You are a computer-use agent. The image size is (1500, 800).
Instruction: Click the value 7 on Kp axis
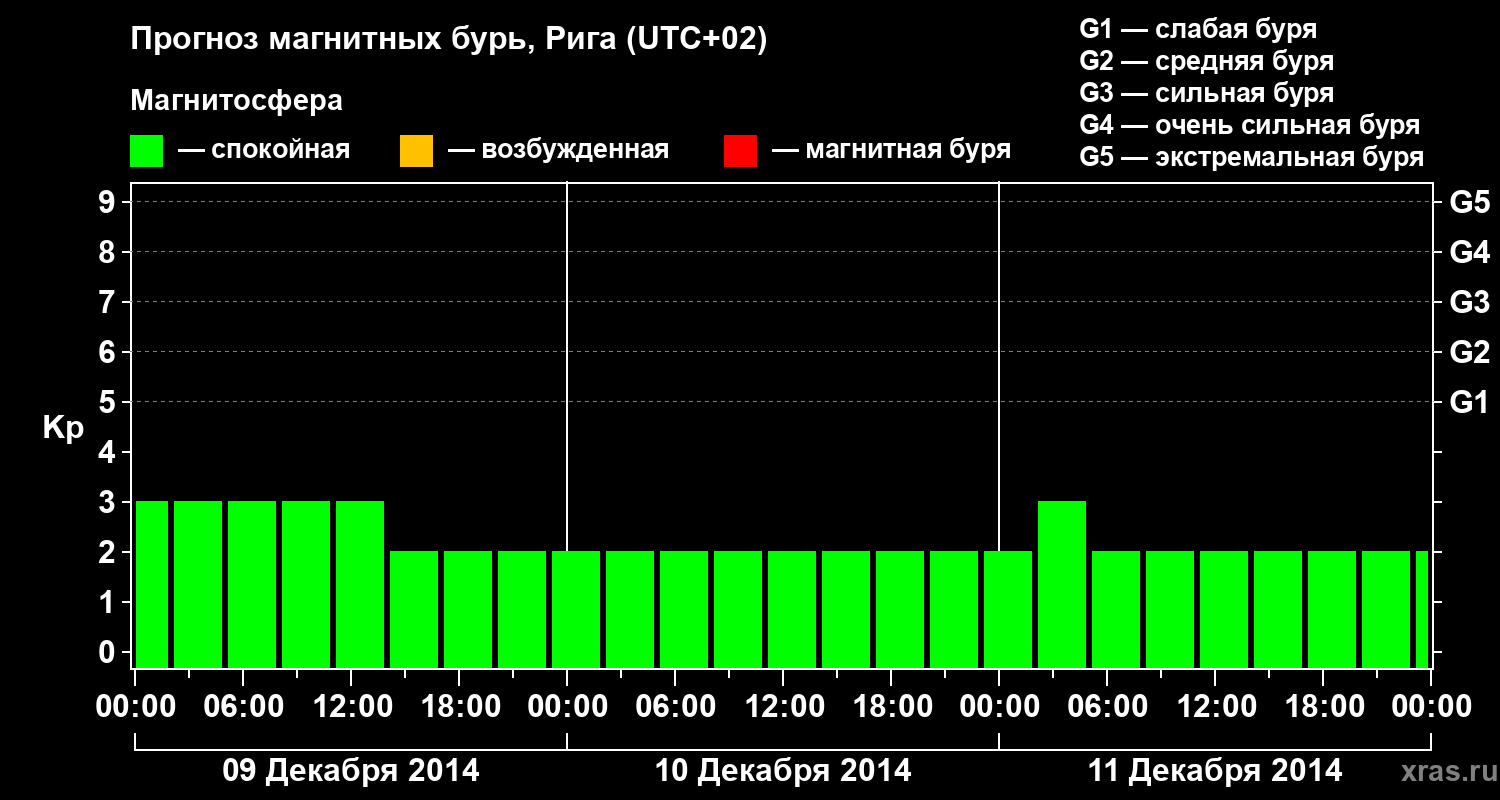pos(109,302)
